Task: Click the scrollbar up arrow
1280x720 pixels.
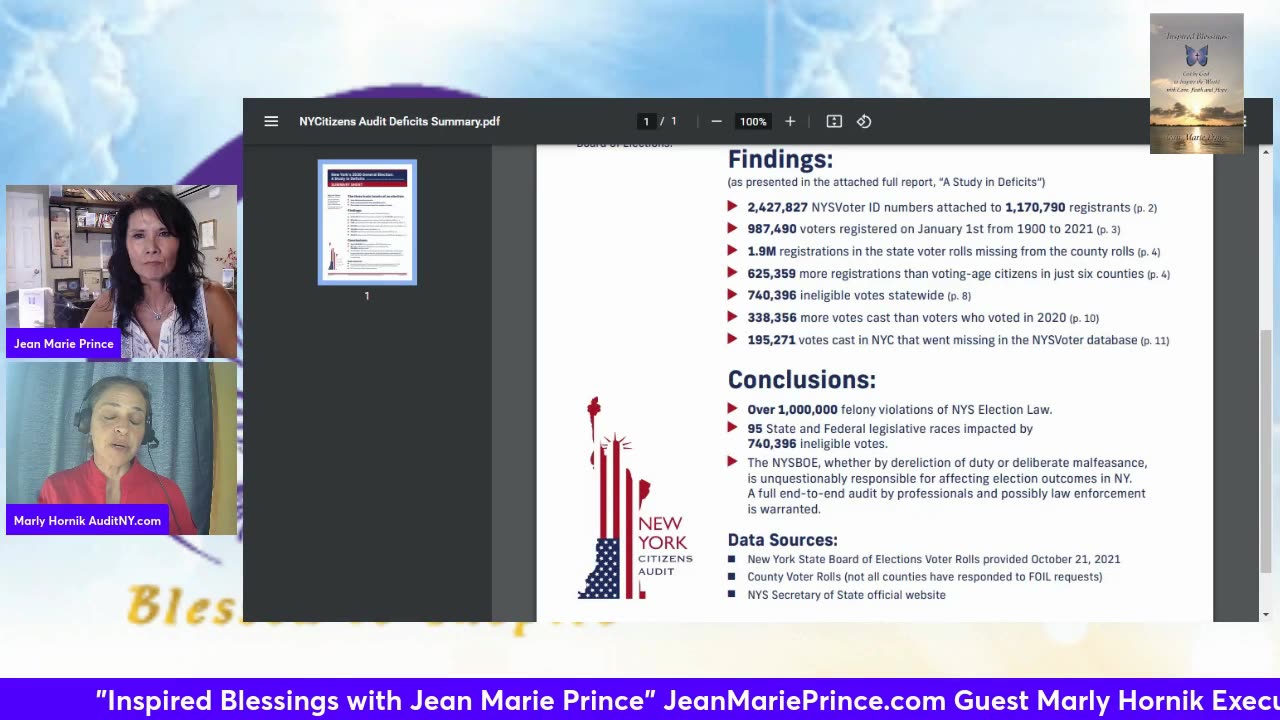Action: tap(1266, 152)
